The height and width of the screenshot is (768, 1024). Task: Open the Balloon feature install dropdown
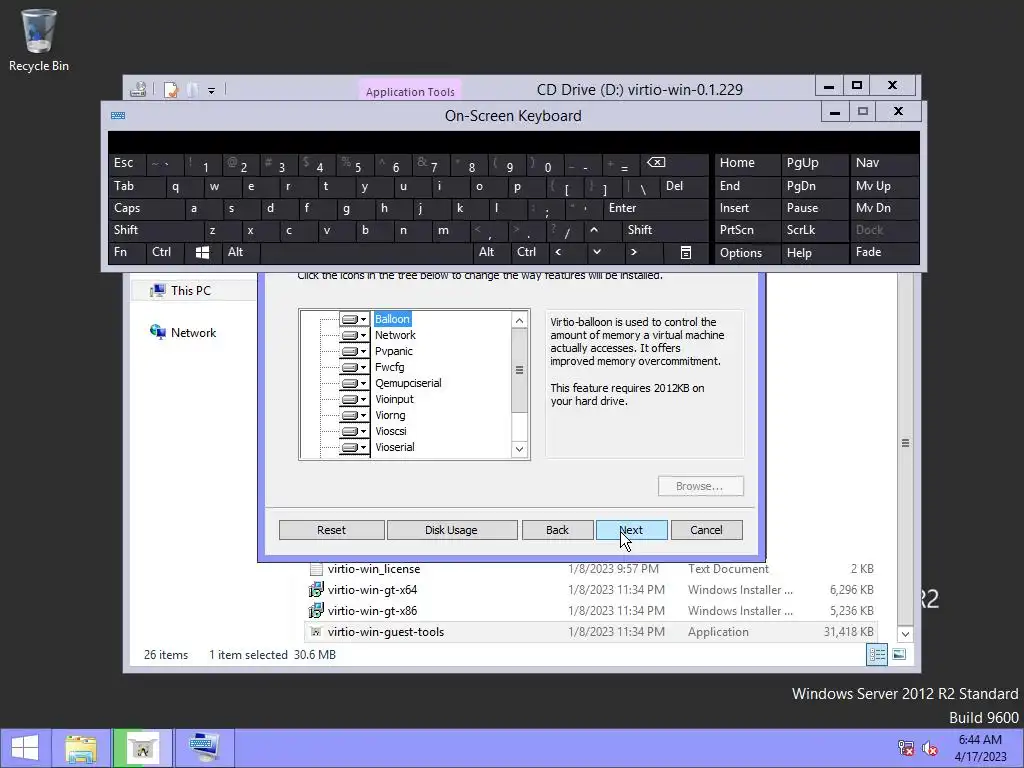point(354,319)
